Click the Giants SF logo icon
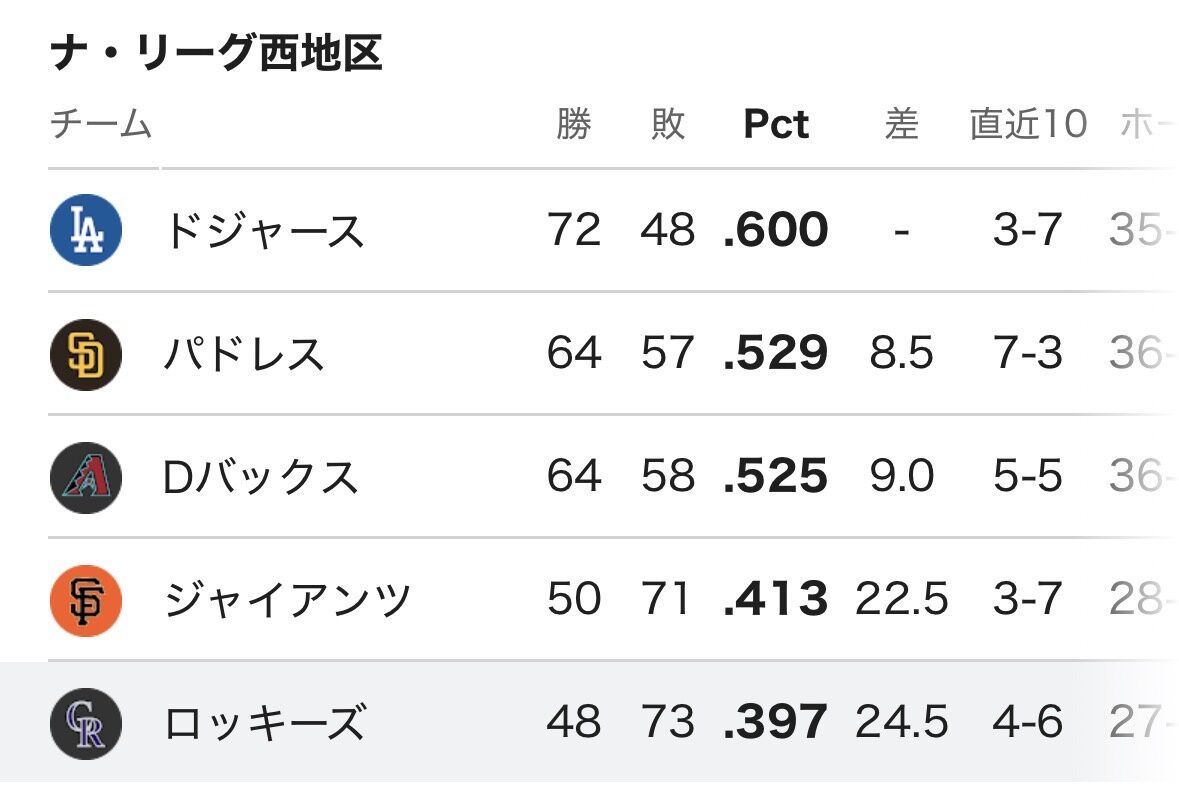 click(86, 601)
